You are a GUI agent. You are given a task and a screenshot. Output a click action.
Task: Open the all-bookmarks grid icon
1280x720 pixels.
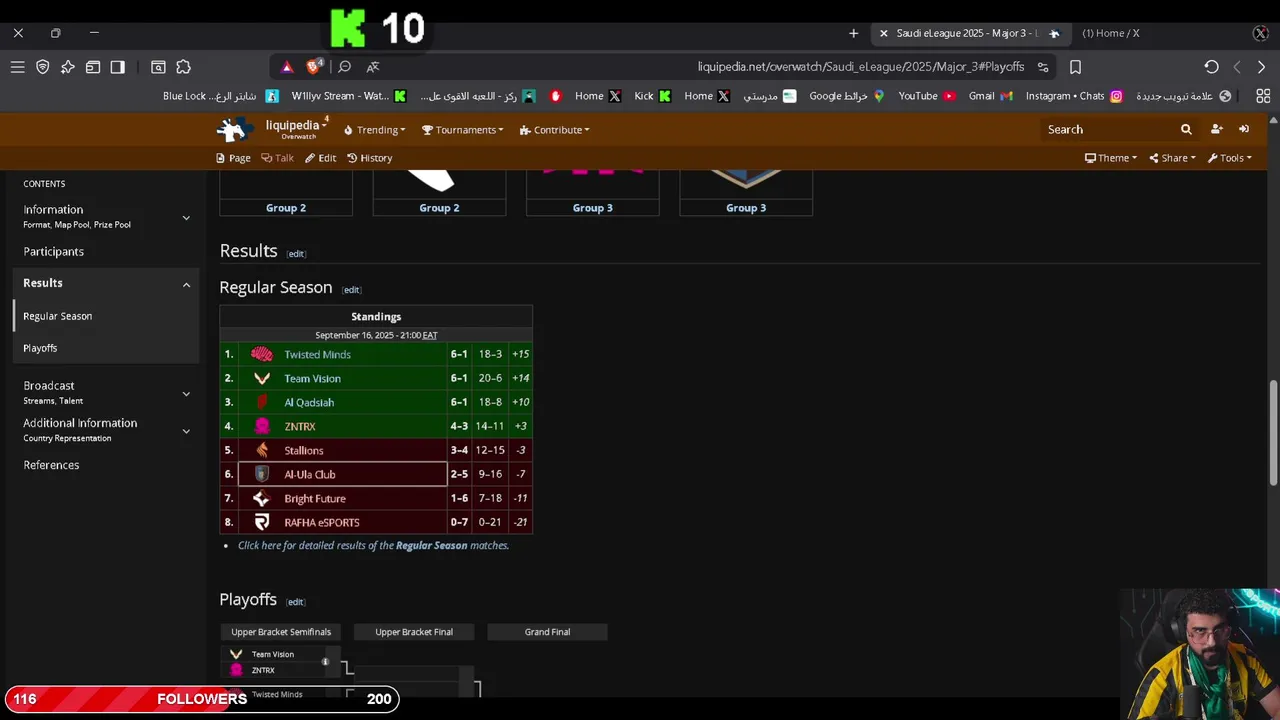point(1263,96)
